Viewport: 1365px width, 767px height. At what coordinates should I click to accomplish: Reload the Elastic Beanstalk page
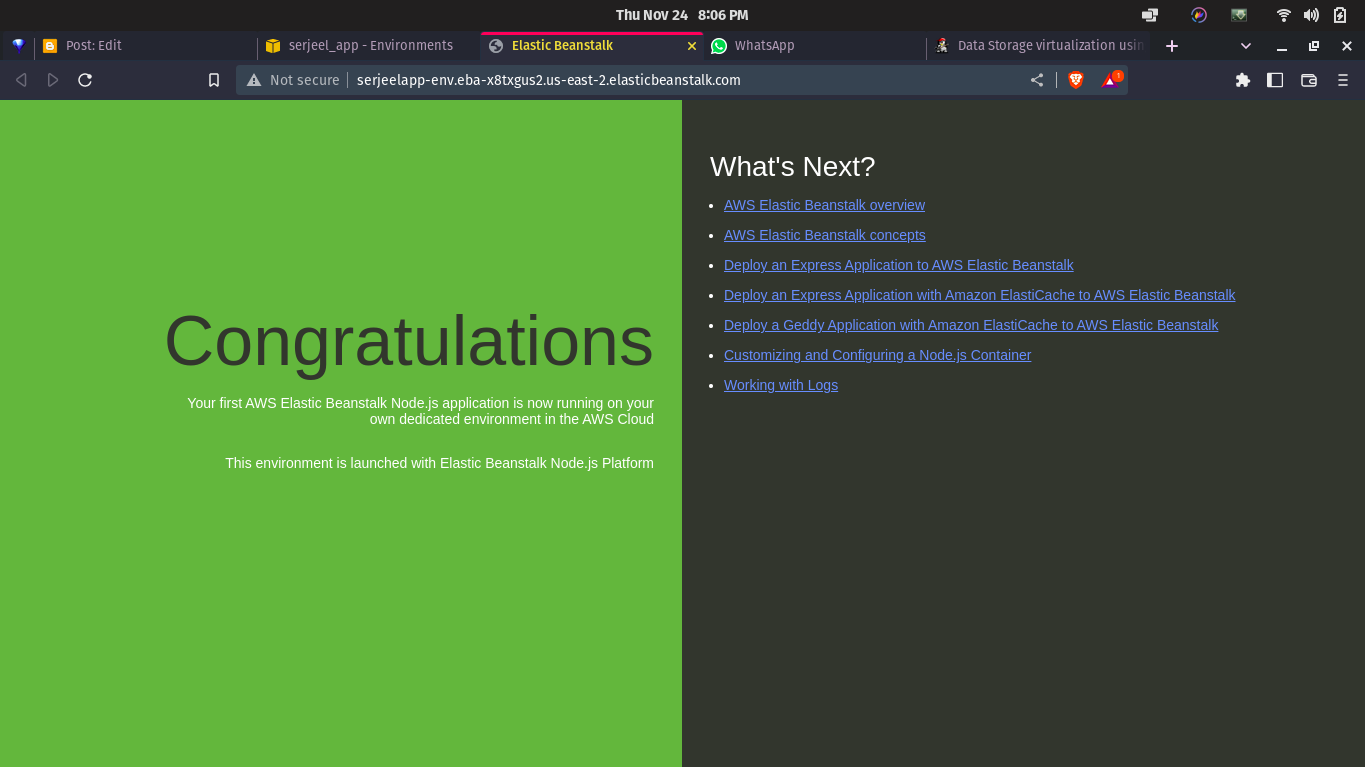pos(85,80)
